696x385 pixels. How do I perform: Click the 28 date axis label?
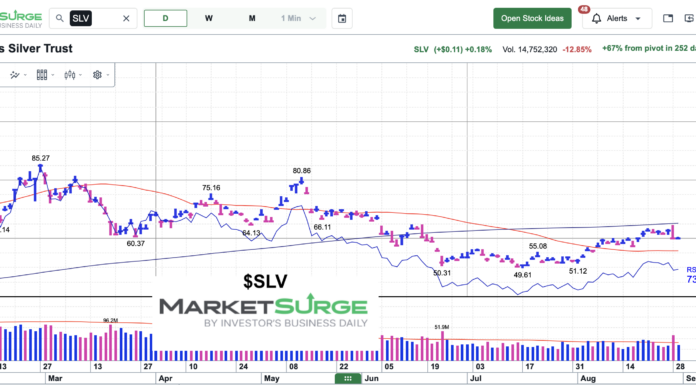pos(680,367)
